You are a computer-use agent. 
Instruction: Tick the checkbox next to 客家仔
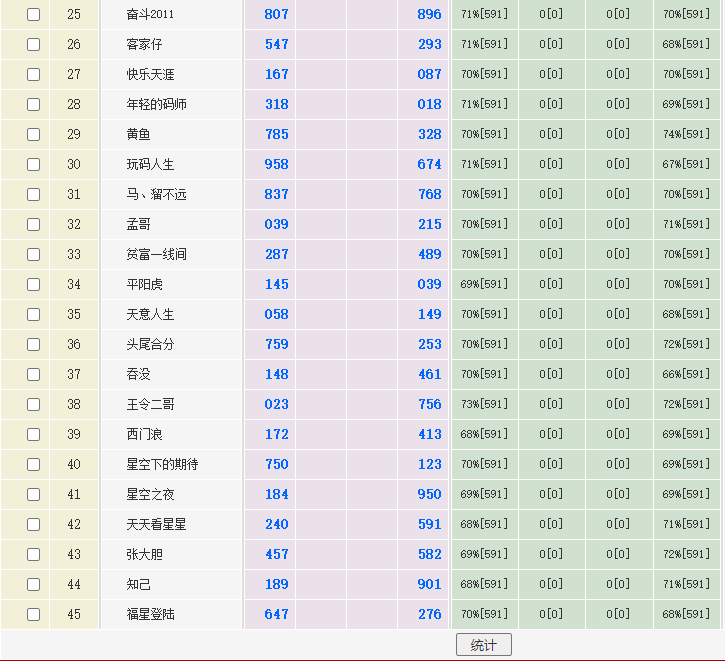point(33,45)
